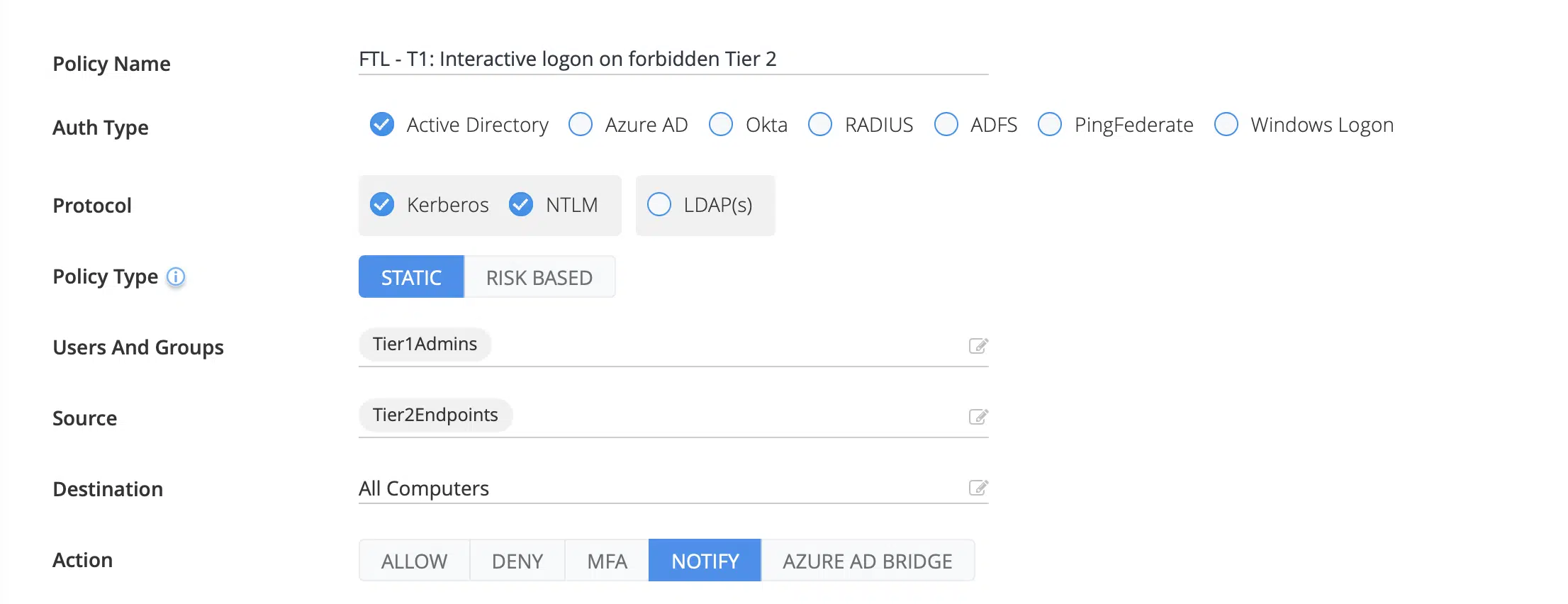The height and width of the screenshot is (604, 1568).
Task: Open the Destination edit pencil icon
Action: (x=978, y=488)
